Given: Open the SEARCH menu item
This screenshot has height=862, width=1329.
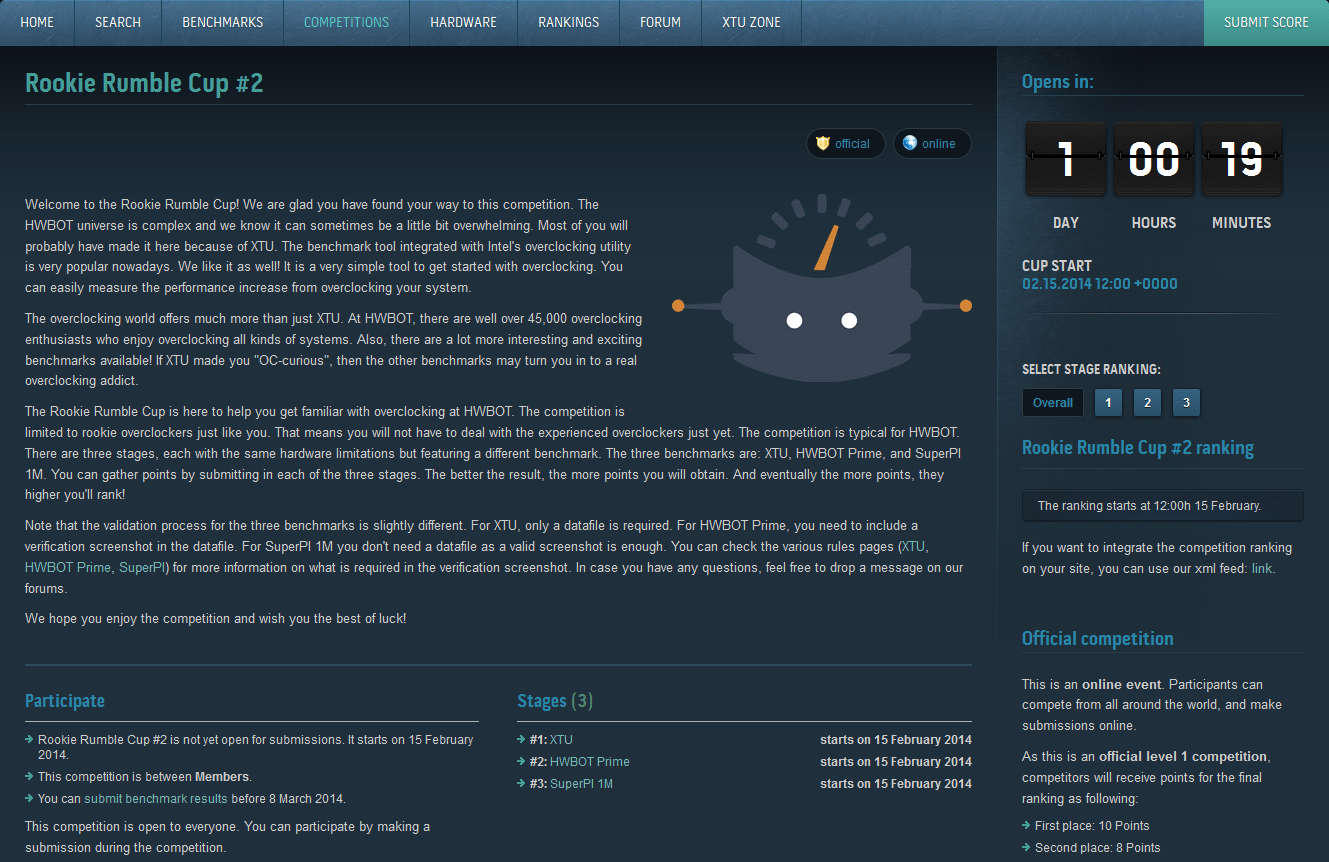Looking at the screenshot, I should pos(118,22).
